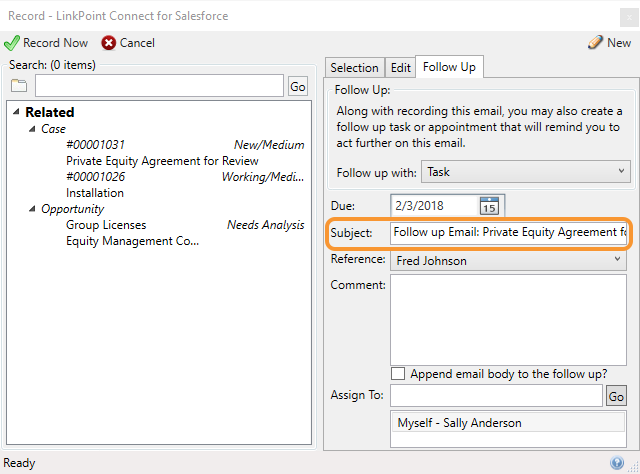
Task: Click inside the Comment text area
Action: [x=509, y=317]
